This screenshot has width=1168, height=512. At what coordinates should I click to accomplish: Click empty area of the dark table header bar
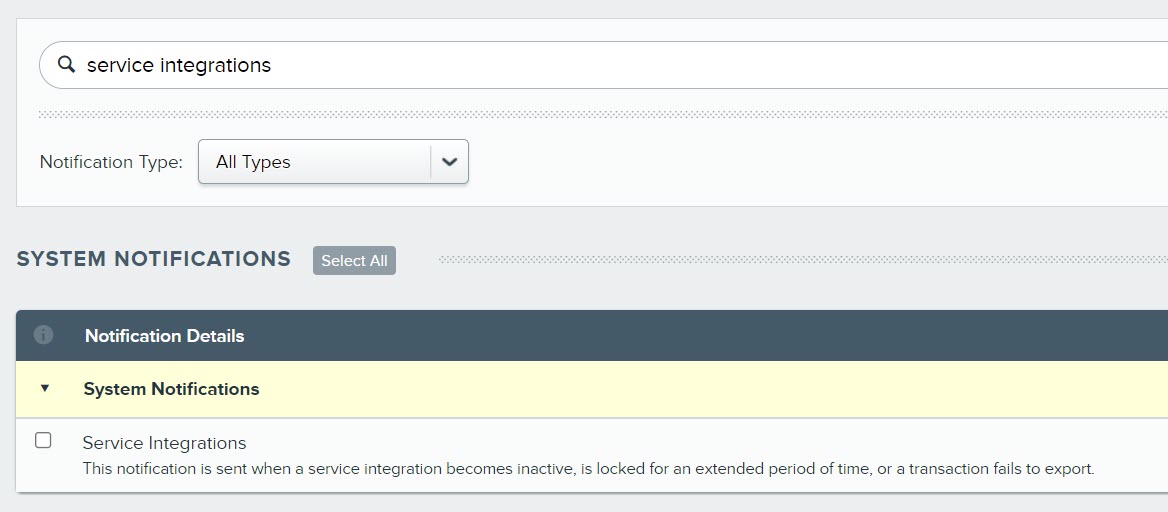tap(700, 336)
